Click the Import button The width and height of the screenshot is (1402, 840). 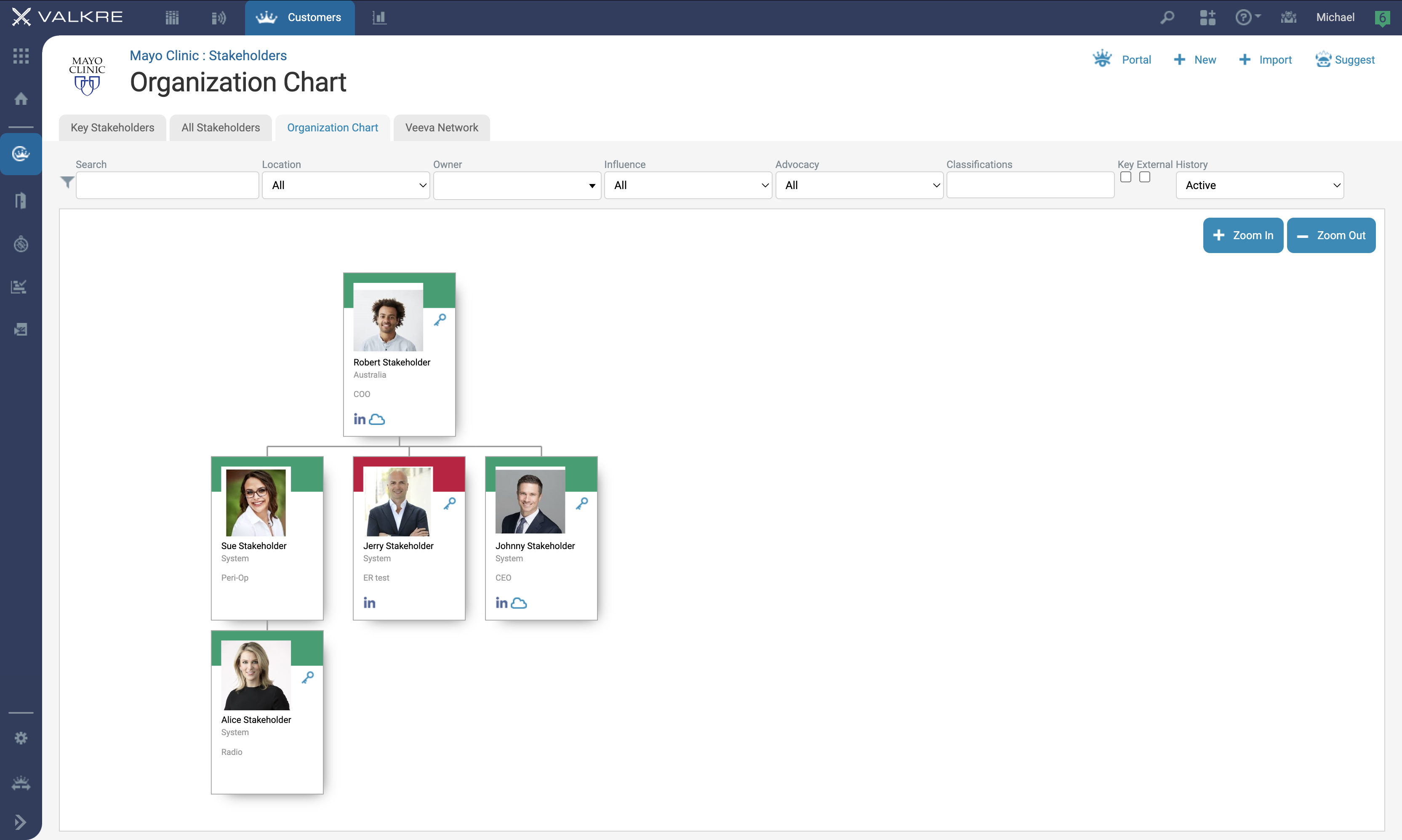click(x=1265, y=60)
